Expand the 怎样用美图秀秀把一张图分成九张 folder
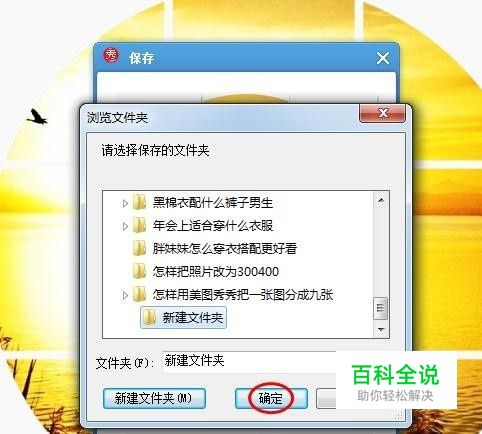Screen dimensions: 482x434 coord(125,295)
